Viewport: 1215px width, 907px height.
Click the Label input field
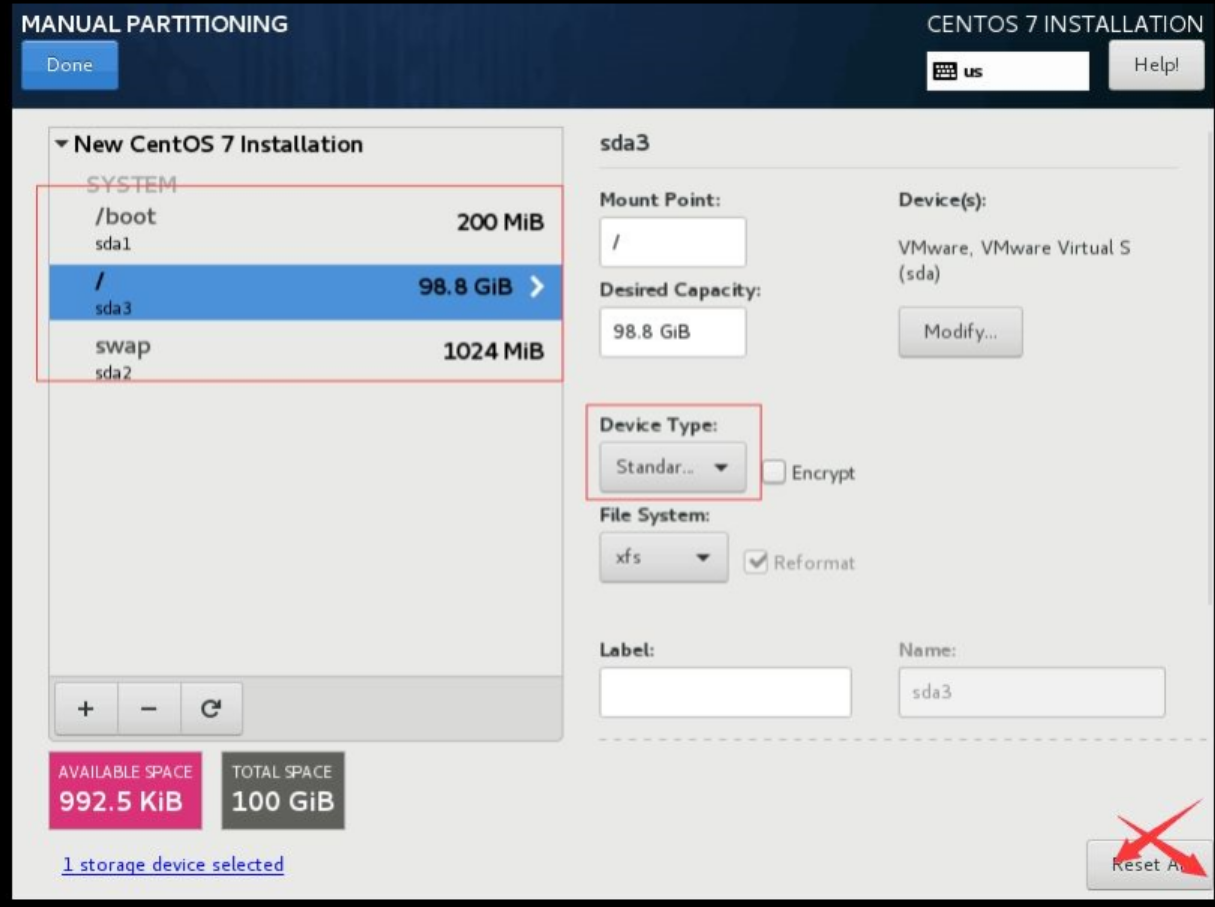[725, 692]
